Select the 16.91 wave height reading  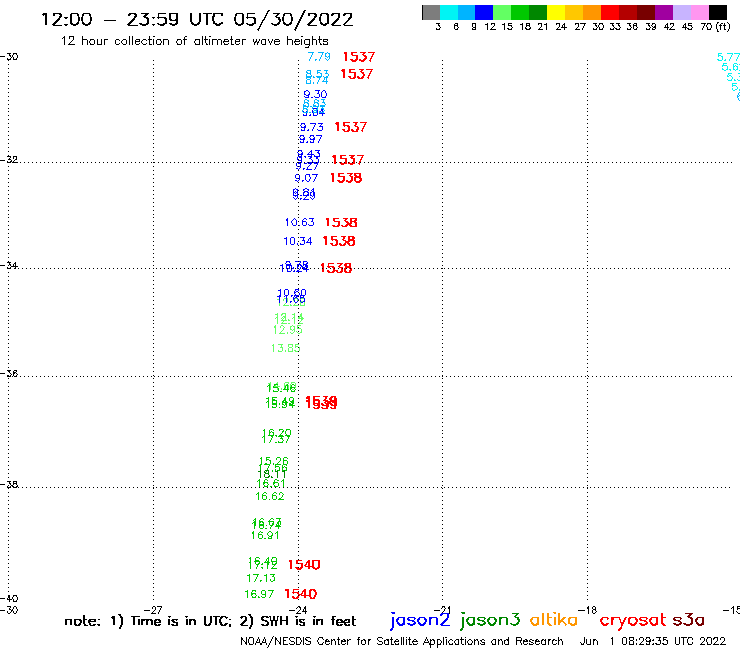tap(265, 535)
